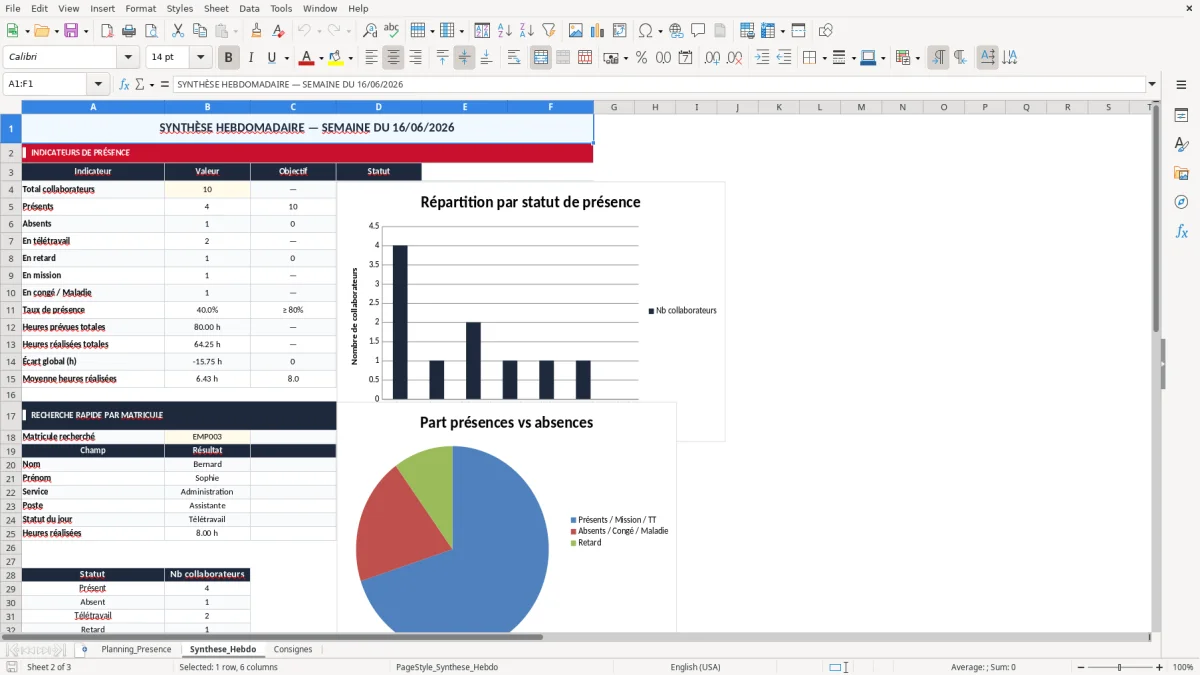This screenshot has width=1200, height=675.
Task: Select row header 18
Action: 11,437
